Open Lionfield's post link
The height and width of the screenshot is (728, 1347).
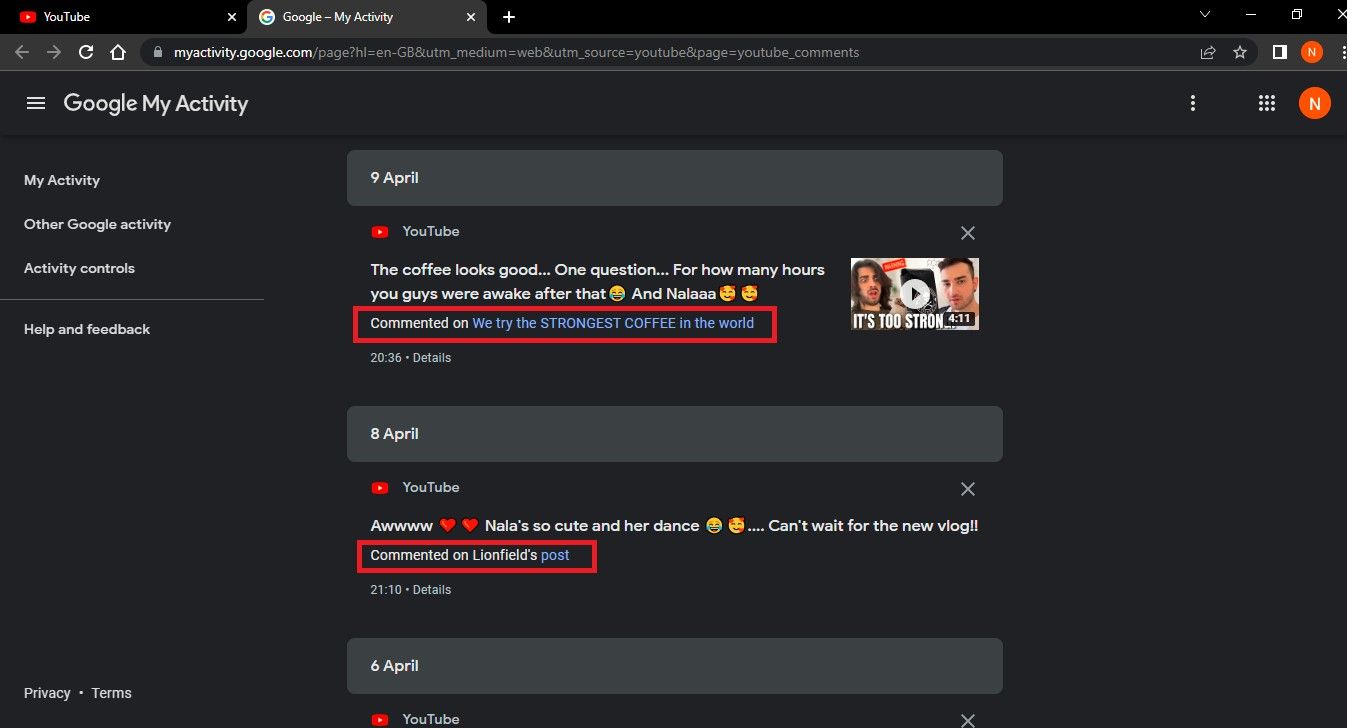point(555,555)
